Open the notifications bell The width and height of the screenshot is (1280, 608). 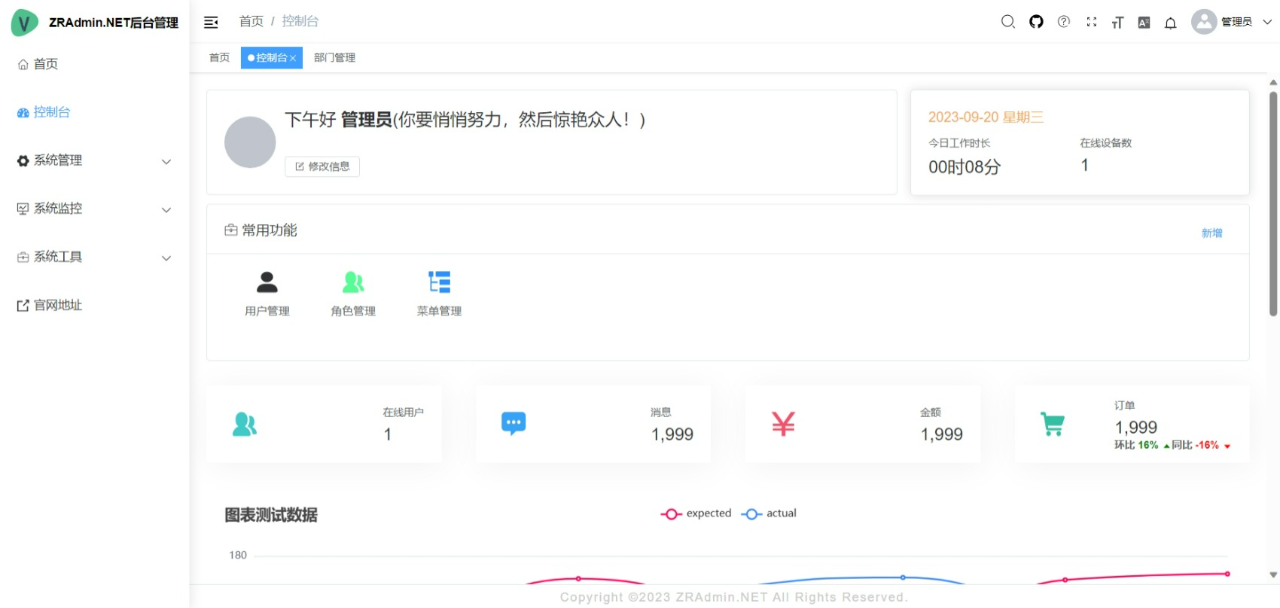[1170, 22]
